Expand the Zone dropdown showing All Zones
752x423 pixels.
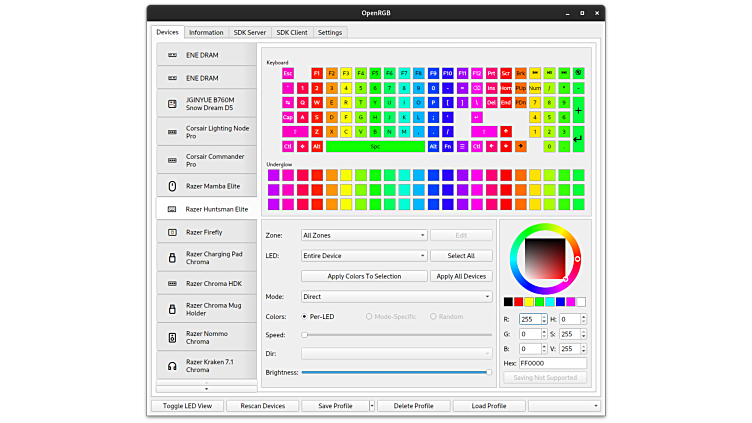click(364, 236)
